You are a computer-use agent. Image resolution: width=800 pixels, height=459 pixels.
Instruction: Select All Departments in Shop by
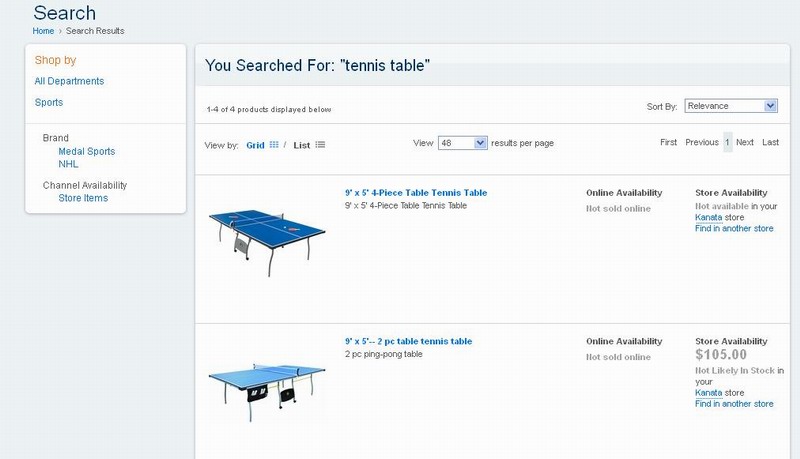[x=69, y=81]
